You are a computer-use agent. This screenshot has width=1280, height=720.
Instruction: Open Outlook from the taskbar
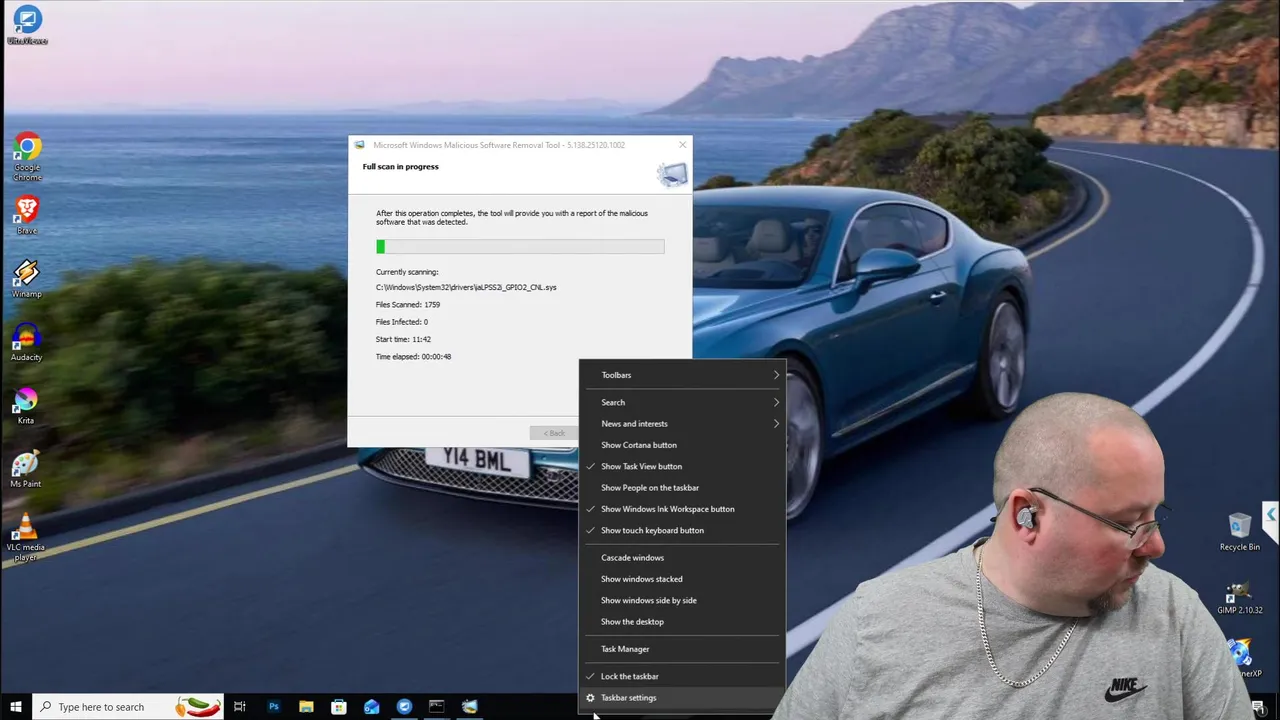pyautogui.click(x=372, y=707)
